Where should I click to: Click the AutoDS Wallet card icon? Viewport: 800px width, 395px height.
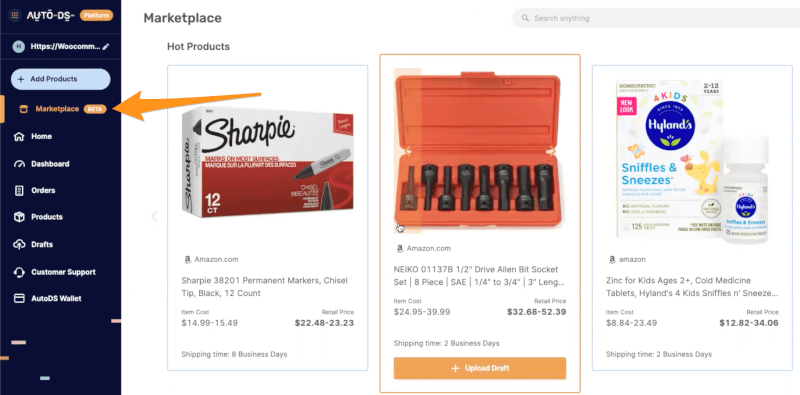(x=19, y=299)
